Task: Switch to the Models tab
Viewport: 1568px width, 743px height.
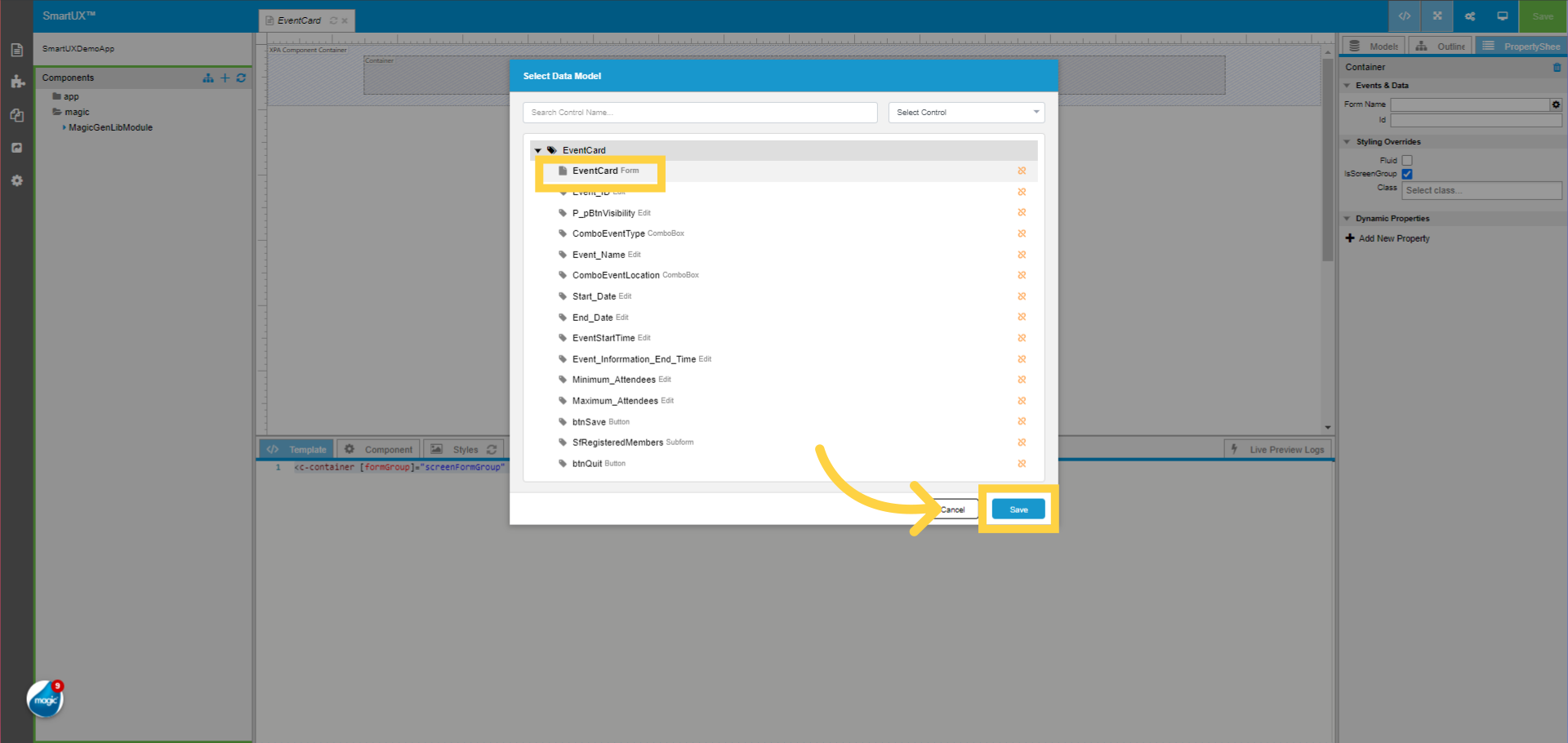Action: [1373, 46]
